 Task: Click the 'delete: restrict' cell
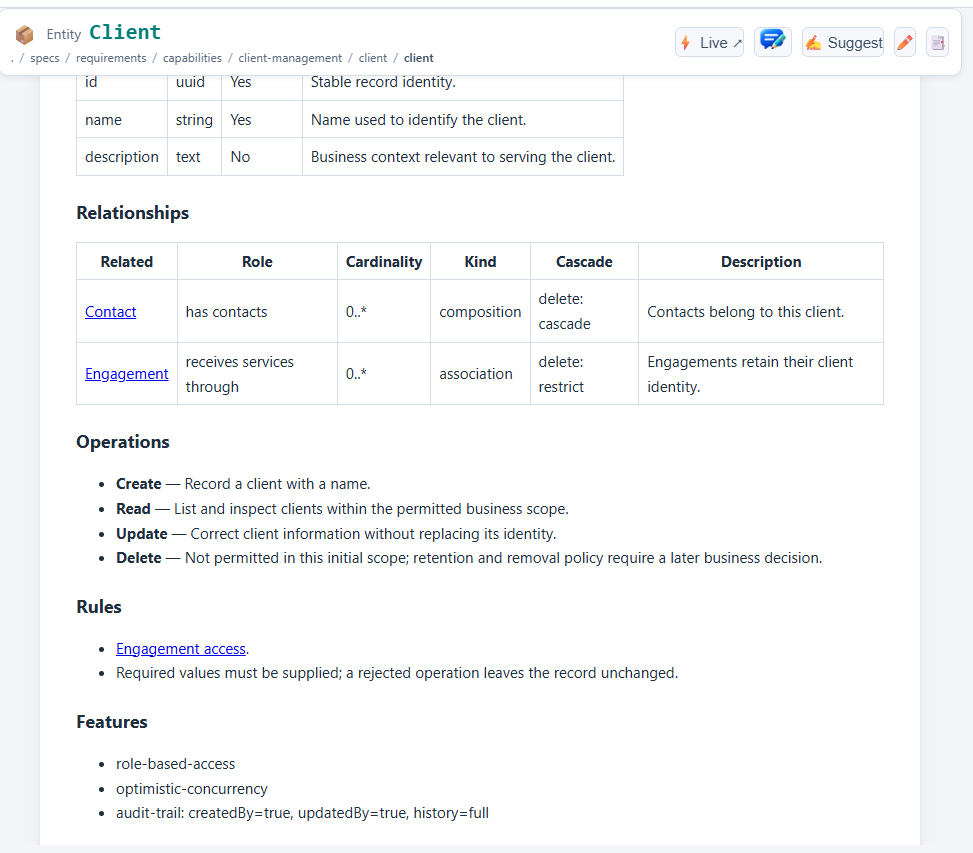coord(584,374)
